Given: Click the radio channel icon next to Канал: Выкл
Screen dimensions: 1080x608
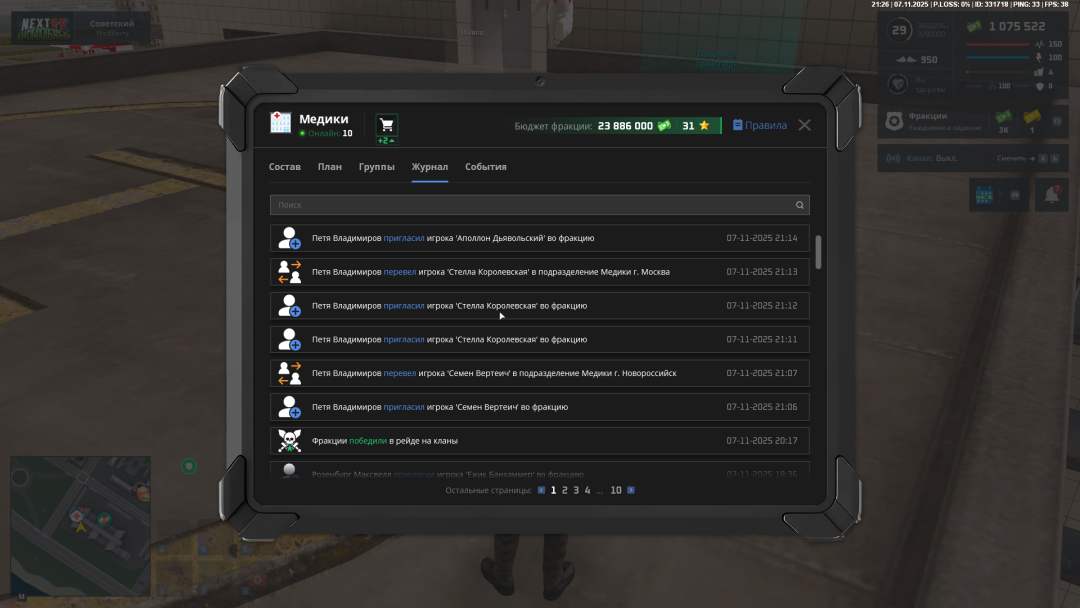Looking at the screenshot, I should 894,158.
